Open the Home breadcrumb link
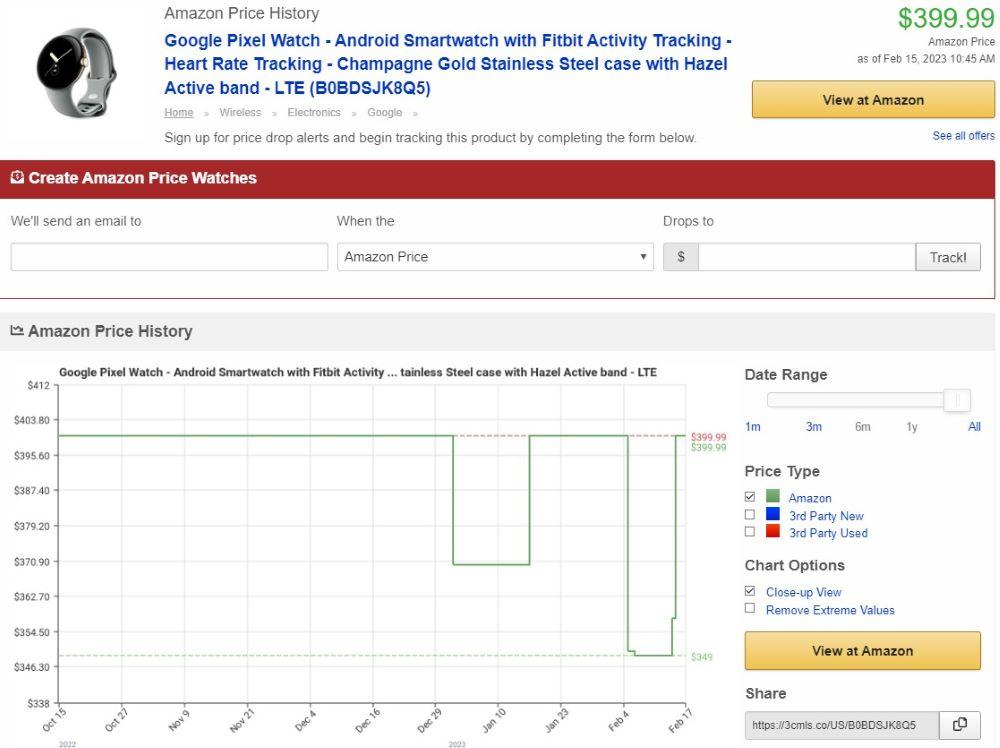The width and height of the screenshot is (1000, 748). [x=178, y=112]
